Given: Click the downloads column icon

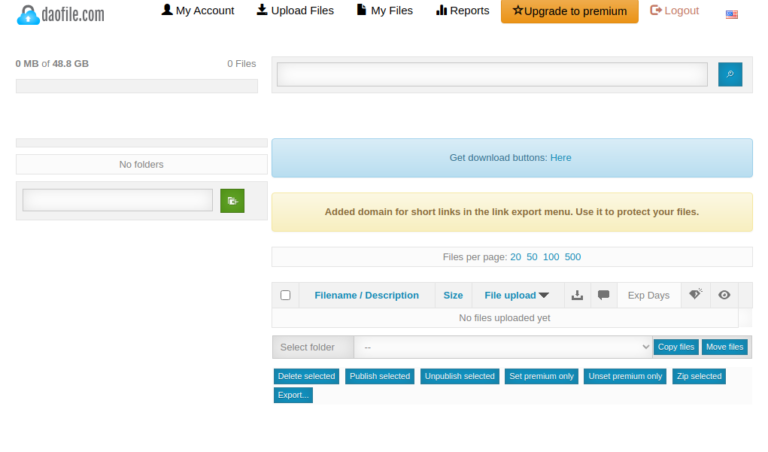Looking at the screenshot, I should 577,295.
